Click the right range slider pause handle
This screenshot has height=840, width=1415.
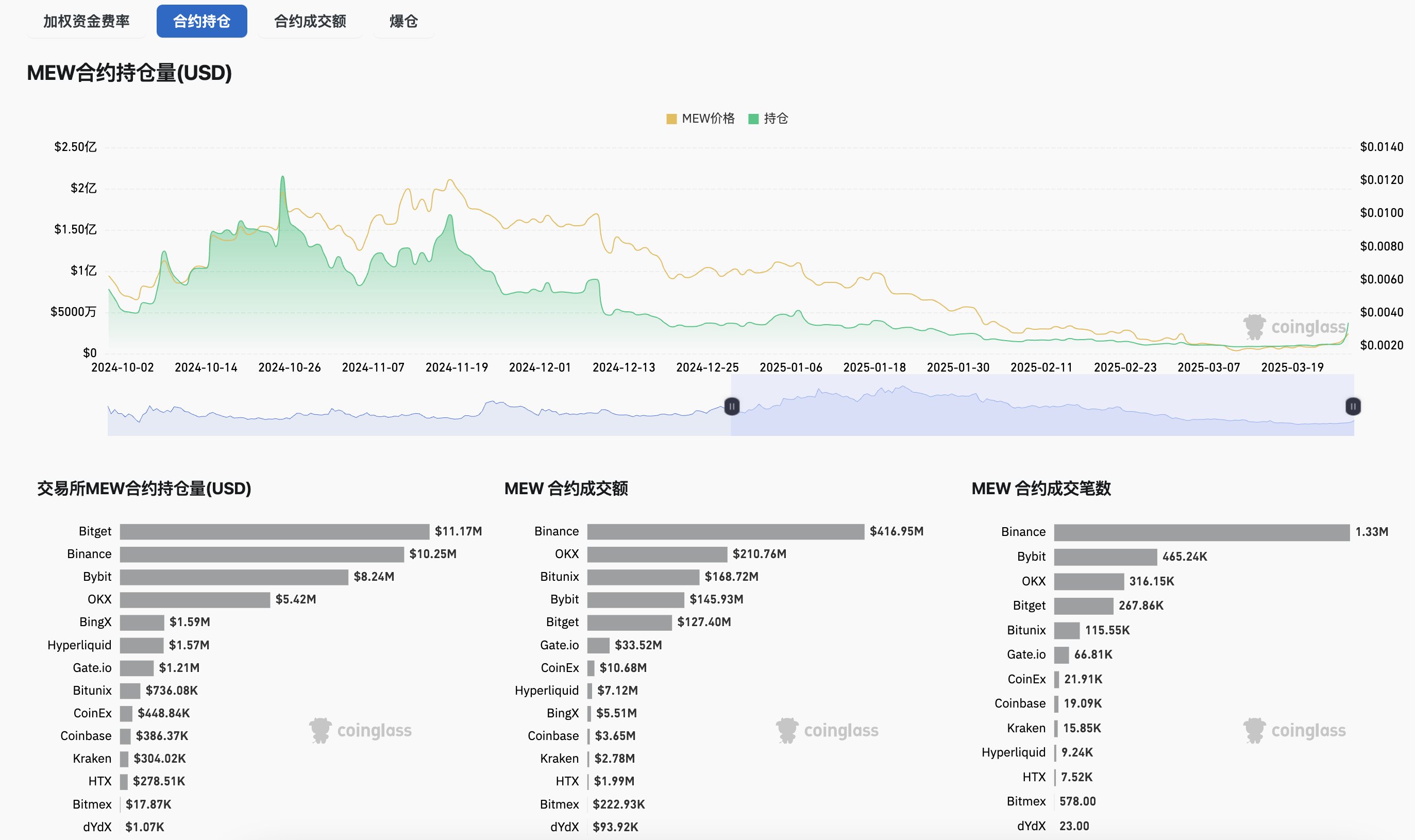pos(1353,407)
